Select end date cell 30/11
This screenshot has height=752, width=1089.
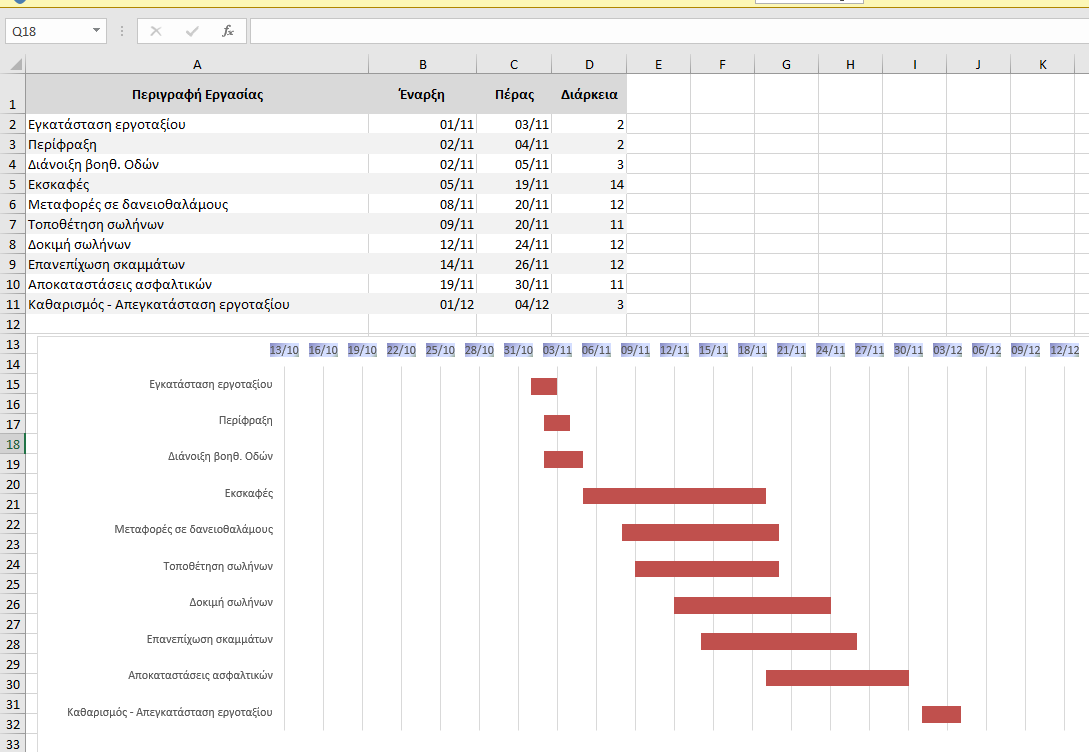514,285
